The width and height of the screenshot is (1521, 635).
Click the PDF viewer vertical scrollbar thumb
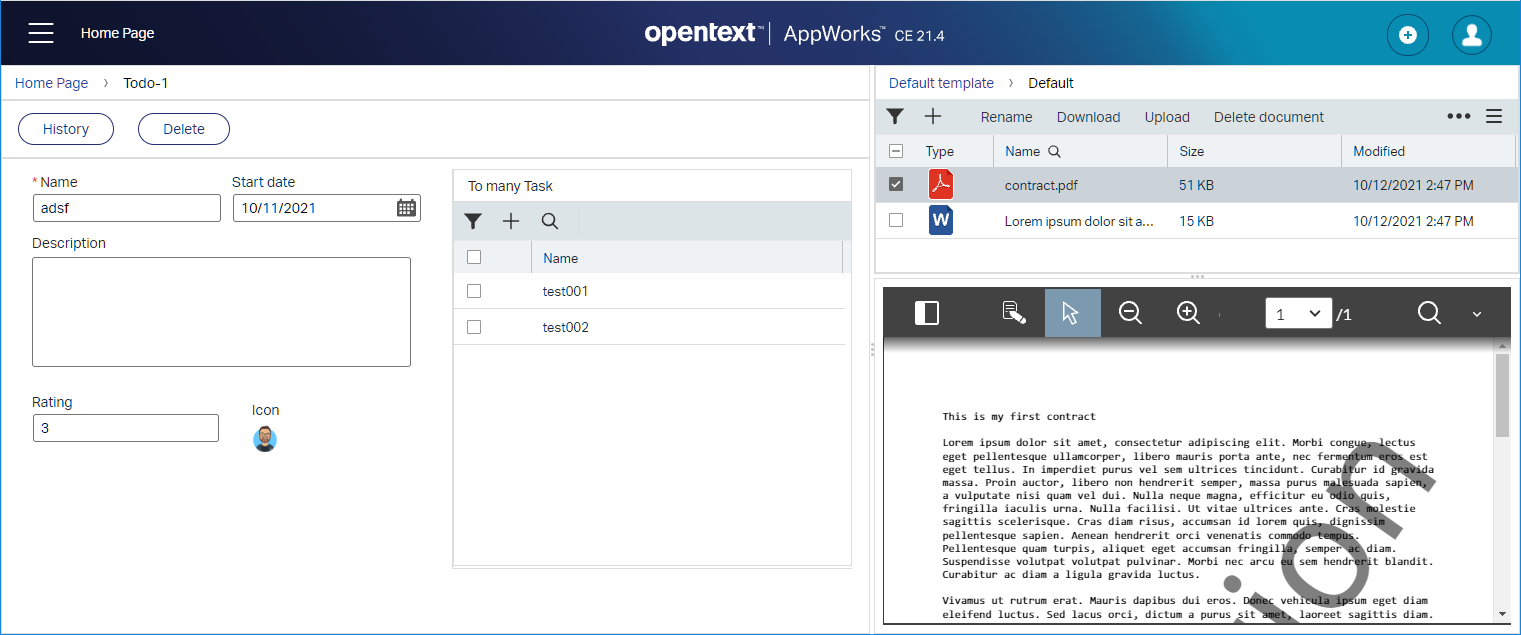1501,394
